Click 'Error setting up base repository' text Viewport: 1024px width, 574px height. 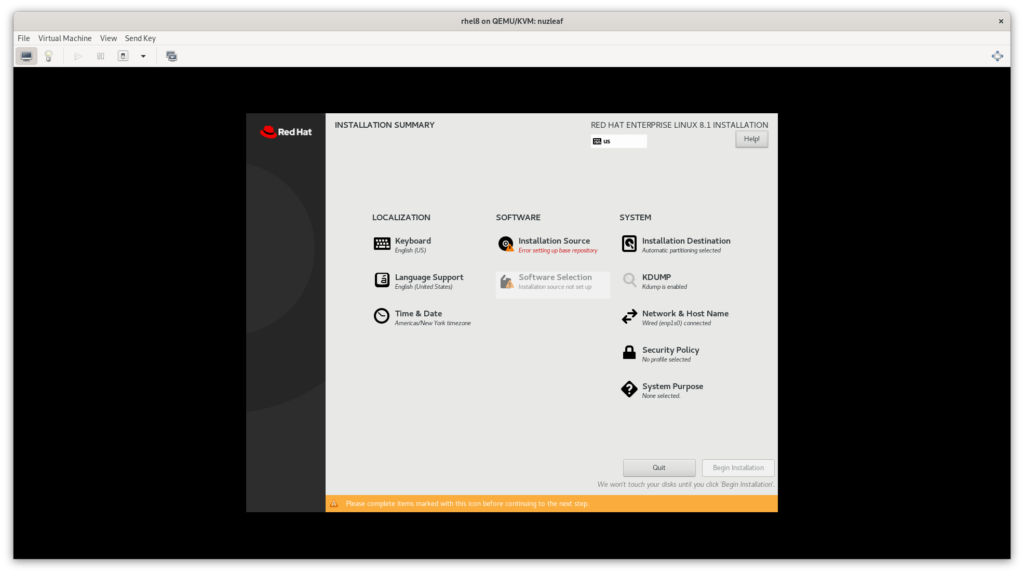pyautogui.click(x=558, y=251)
